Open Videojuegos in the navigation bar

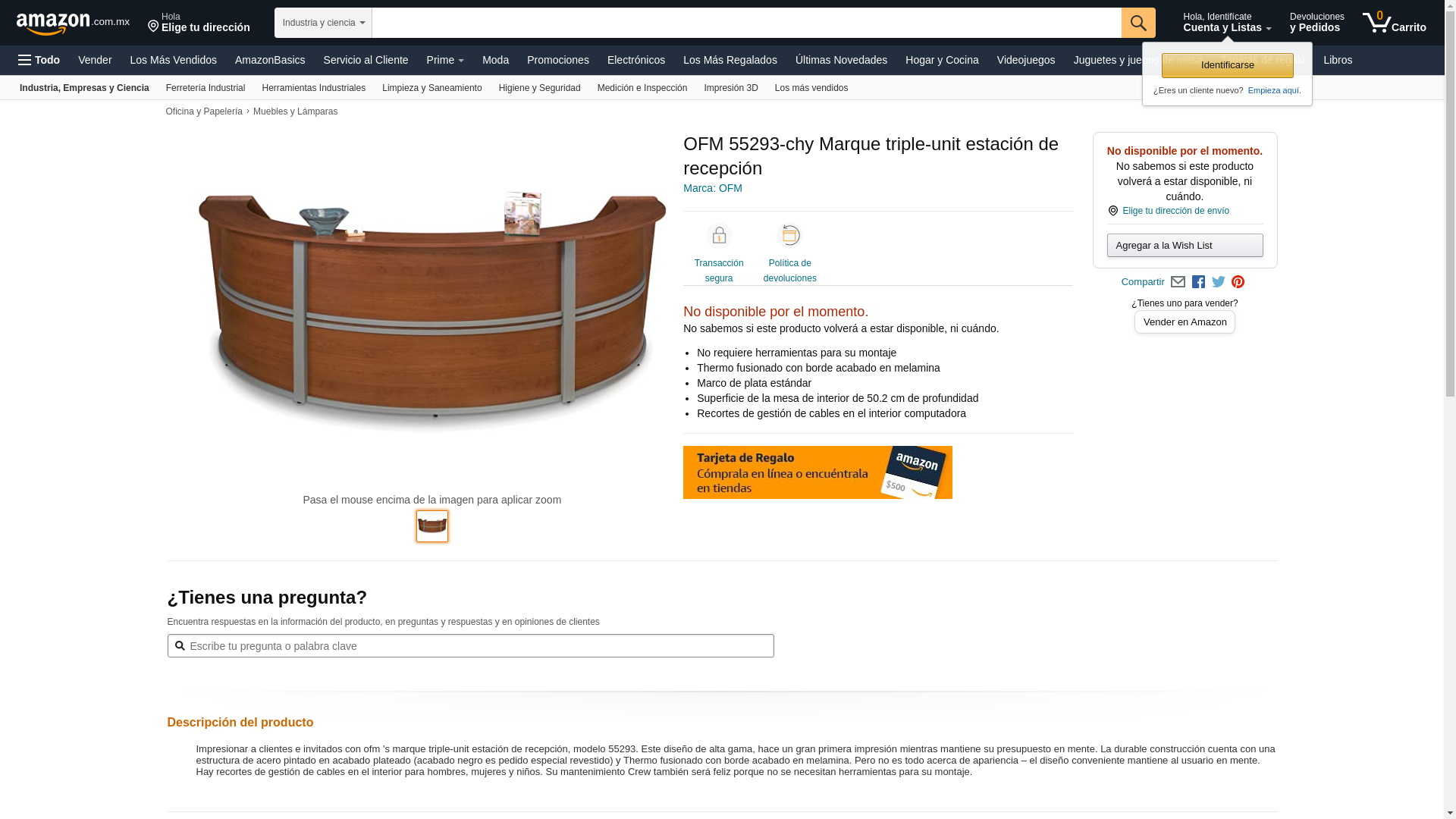point(1025,60)
